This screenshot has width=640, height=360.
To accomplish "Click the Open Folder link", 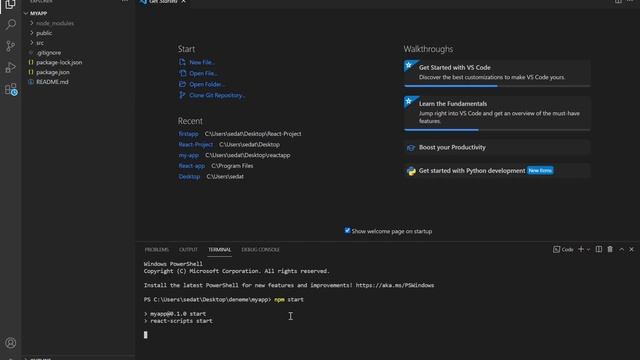I will point(207,84).
